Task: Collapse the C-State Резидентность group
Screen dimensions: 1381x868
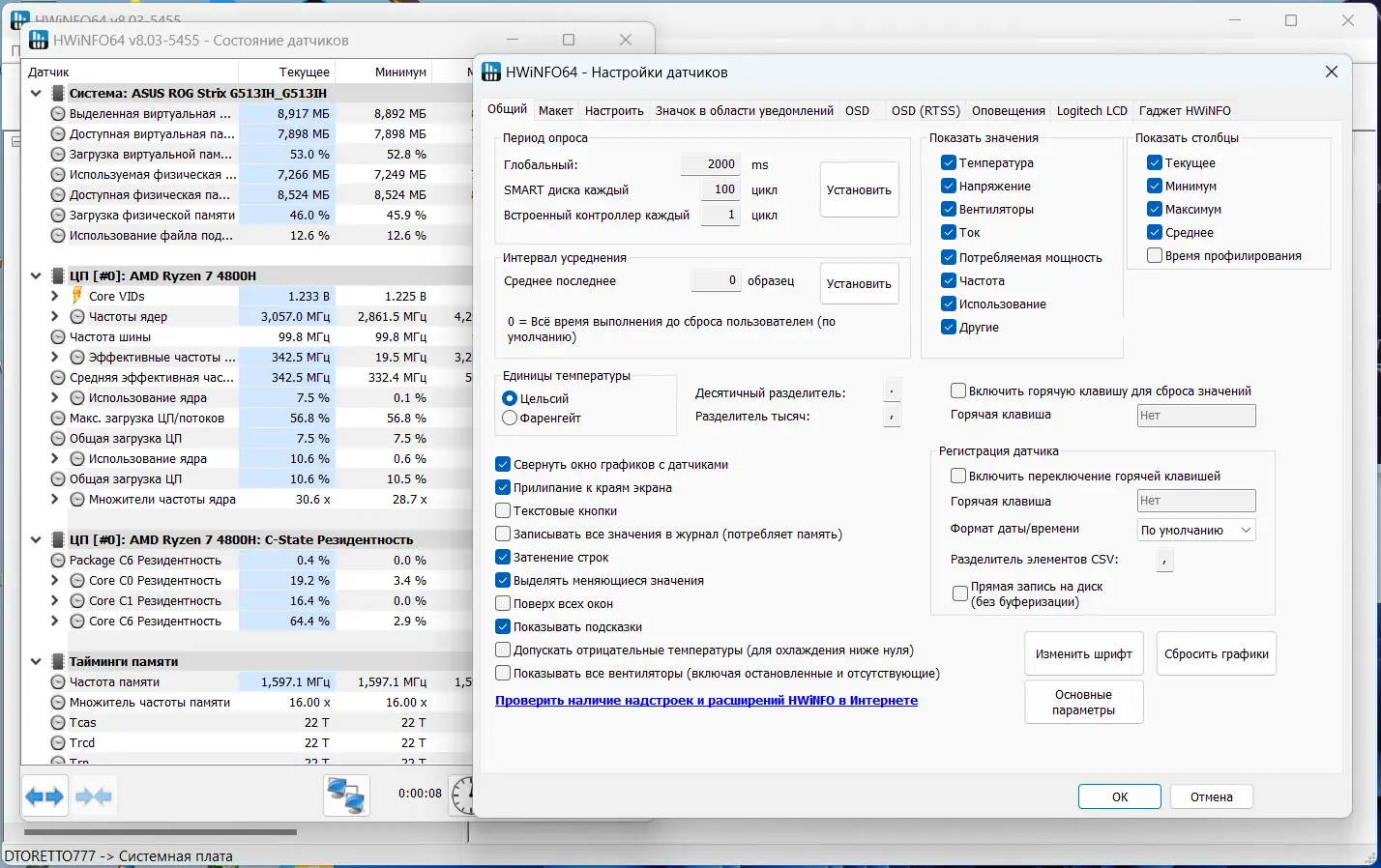Action: 36,540
